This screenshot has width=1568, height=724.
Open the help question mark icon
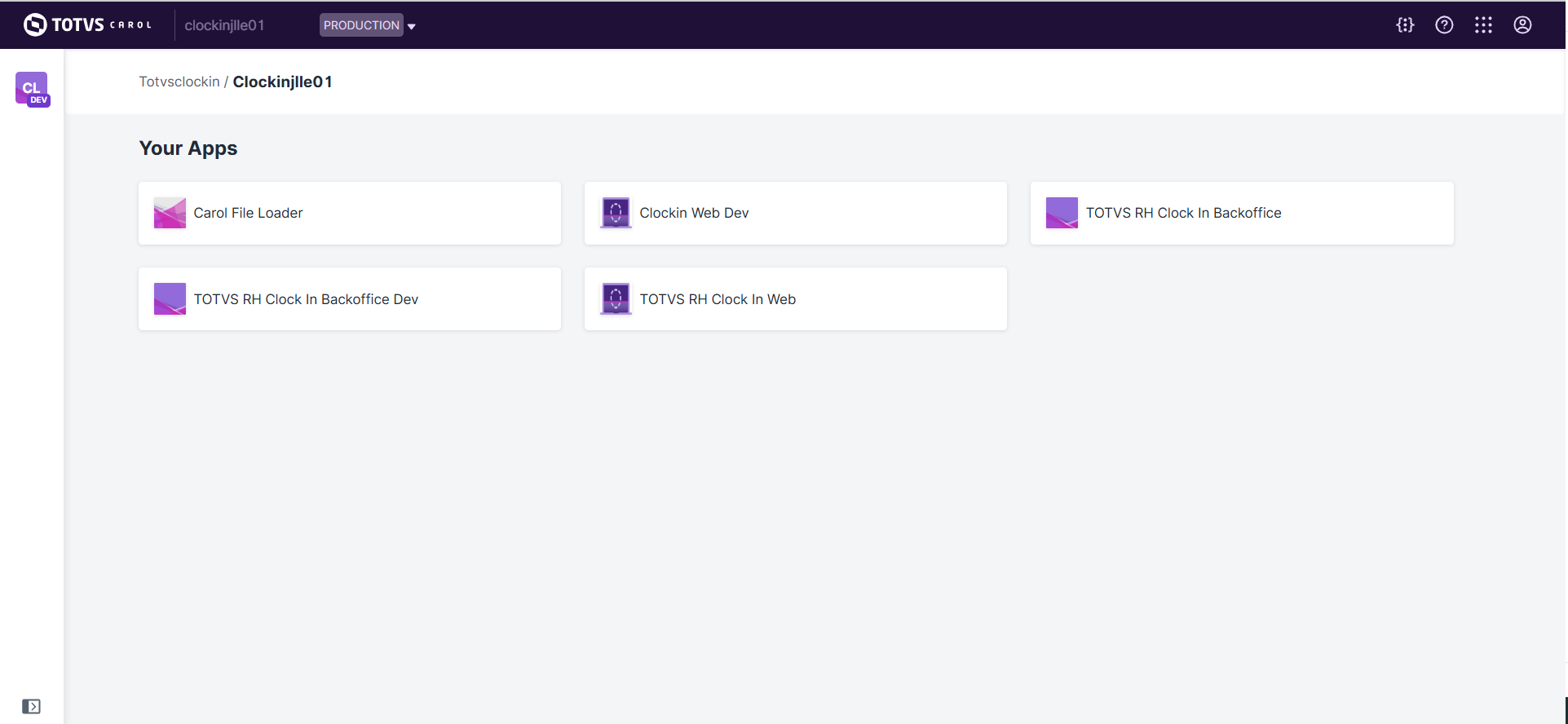coord(1444,25)
